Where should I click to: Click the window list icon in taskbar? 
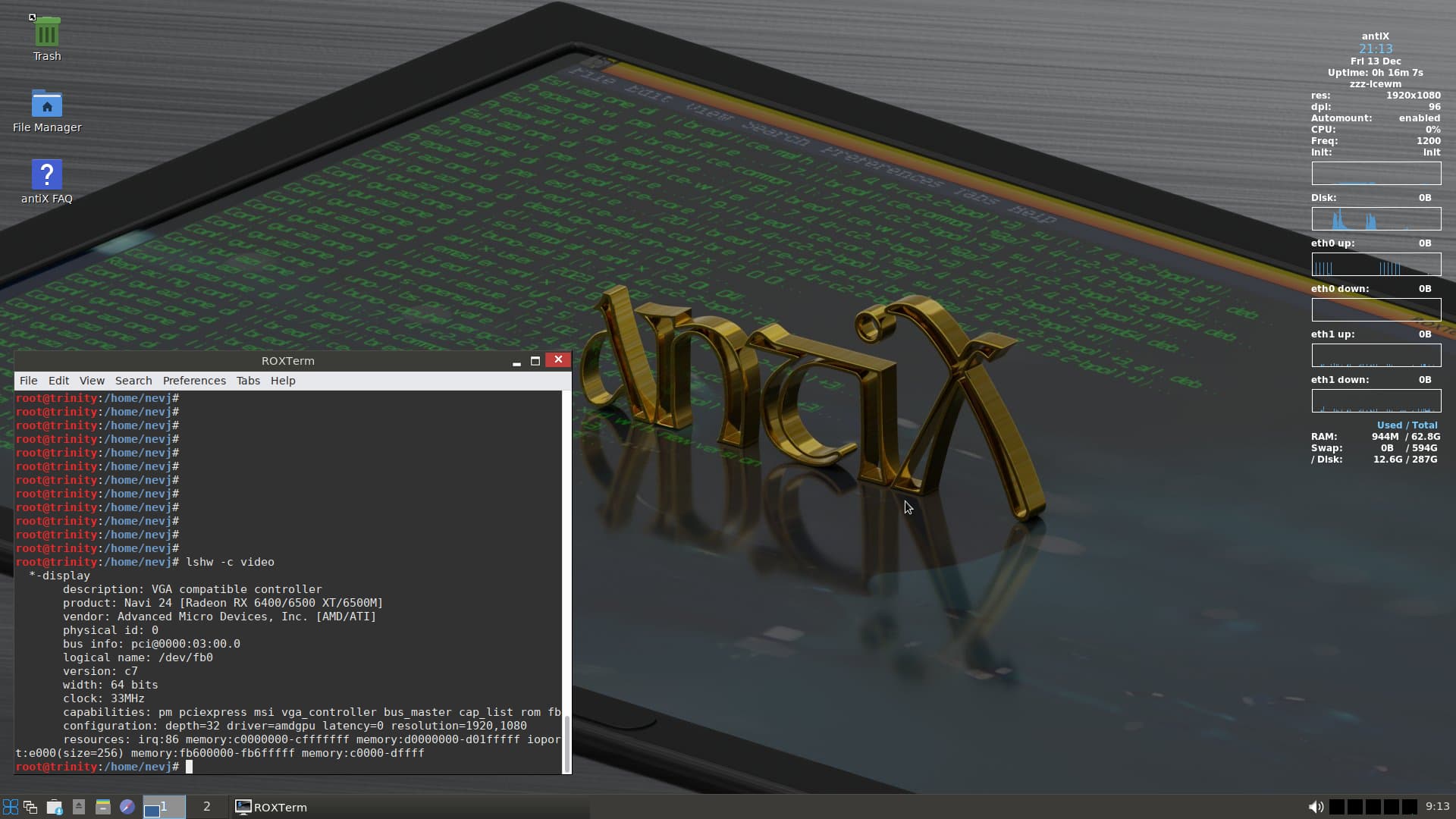pos(30,807)
